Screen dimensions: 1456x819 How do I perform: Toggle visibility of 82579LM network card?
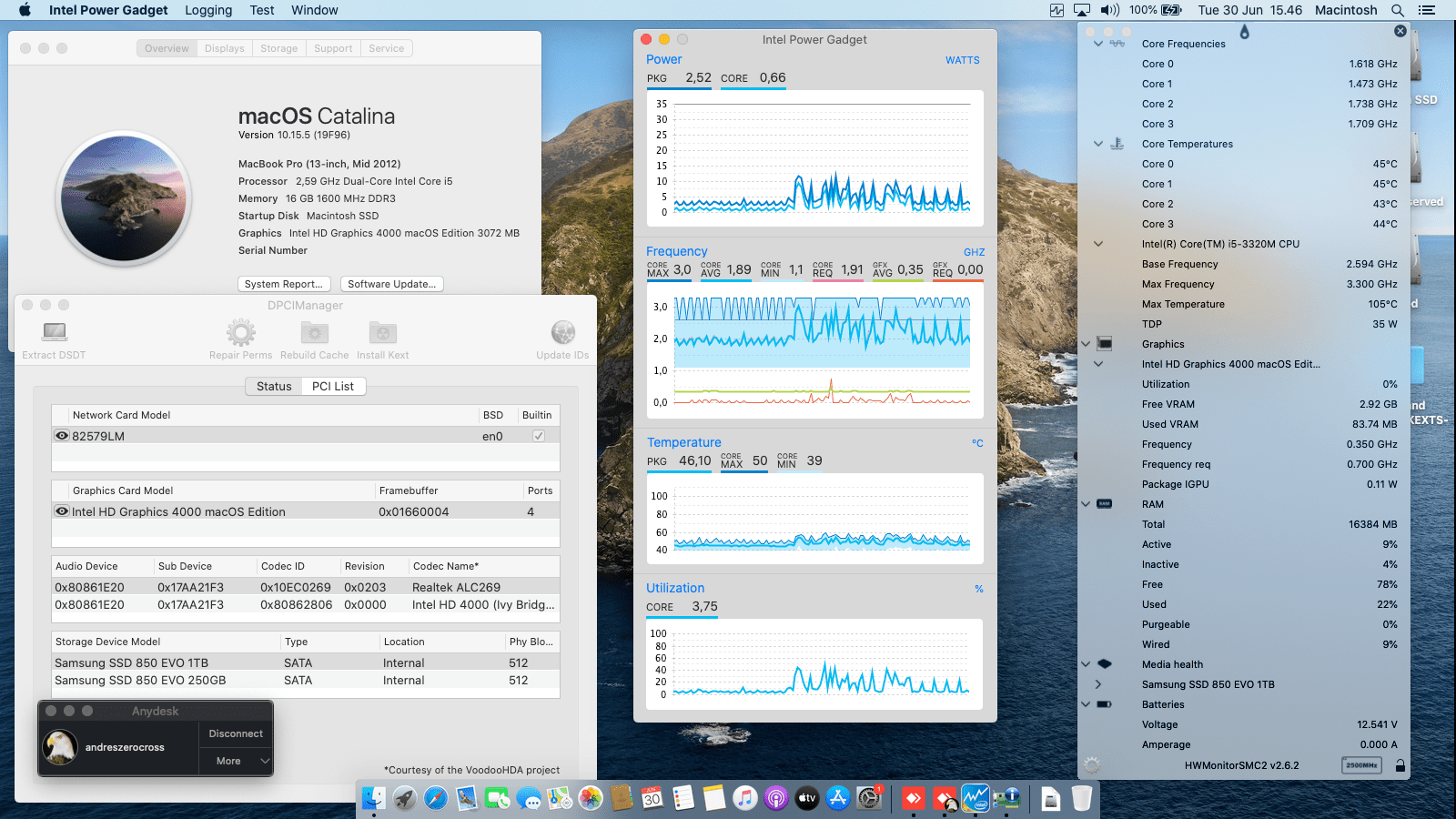pos(62,435)
